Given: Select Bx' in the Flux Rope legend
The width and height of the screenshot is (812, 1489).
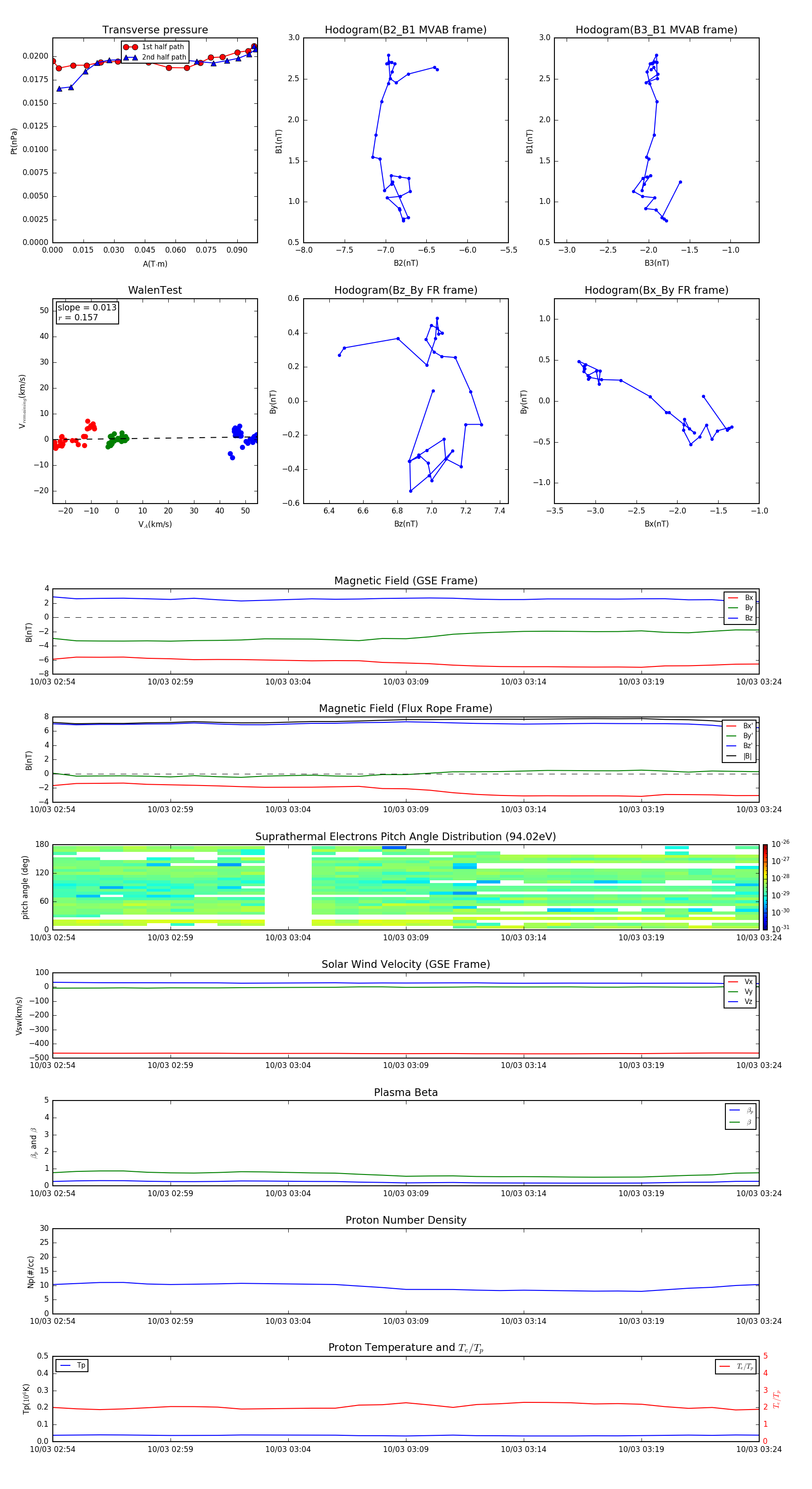Looking at the screenshot, I should [x=740, y=726].
